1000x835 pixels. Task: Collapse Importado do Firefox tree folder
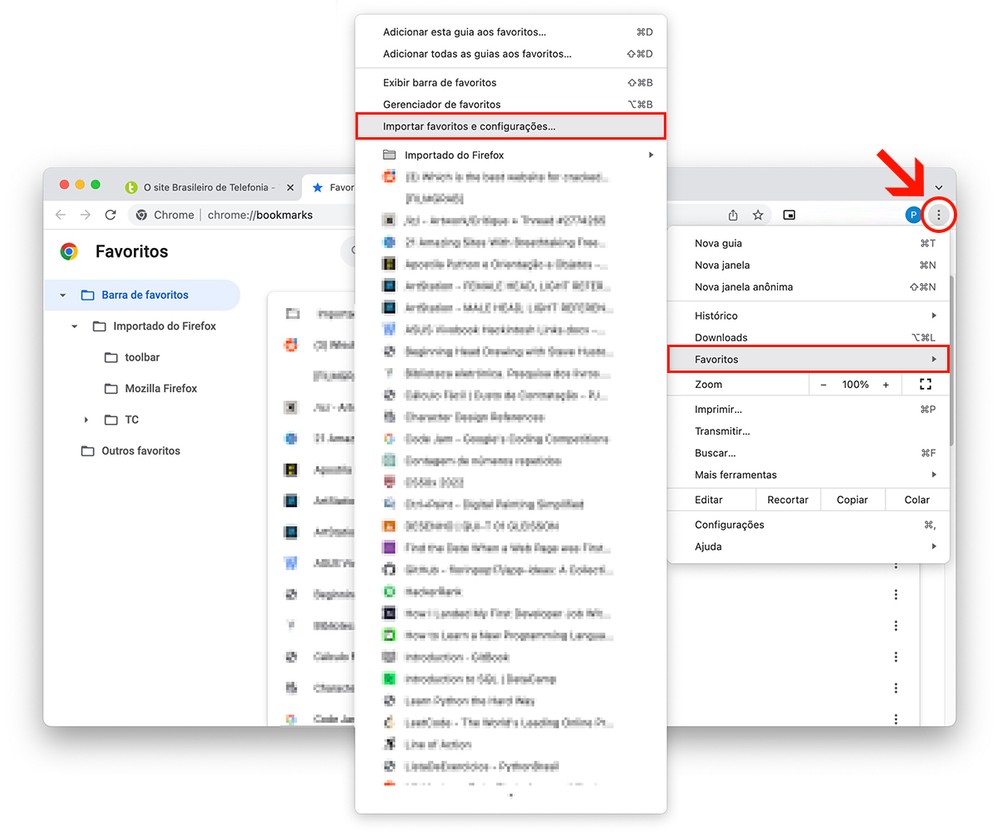pyautogui.click(x=75, y=327)
